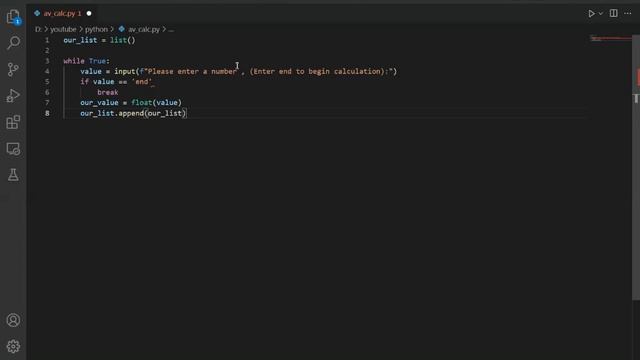This screenshot has height=360, width=640.
Task: Open More Actions ellipsis menu
Action: 628,13
